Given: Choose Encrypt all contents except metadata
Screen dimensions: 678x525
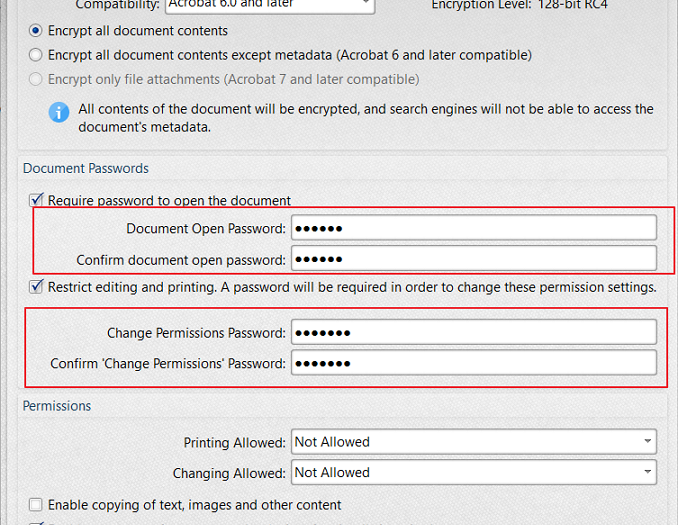Looking at the screenshot, I should (x=37, y=55).
